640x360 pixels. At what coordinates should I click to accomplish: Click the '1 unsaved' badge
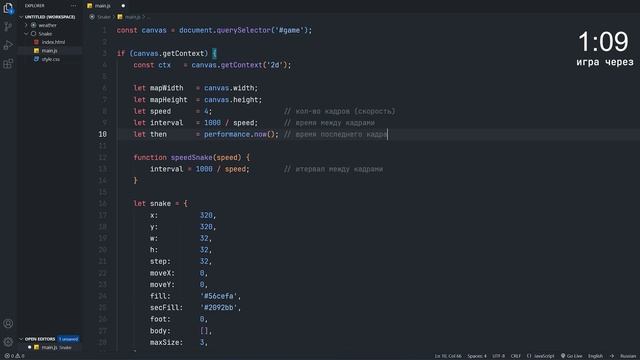click(68, 339)
